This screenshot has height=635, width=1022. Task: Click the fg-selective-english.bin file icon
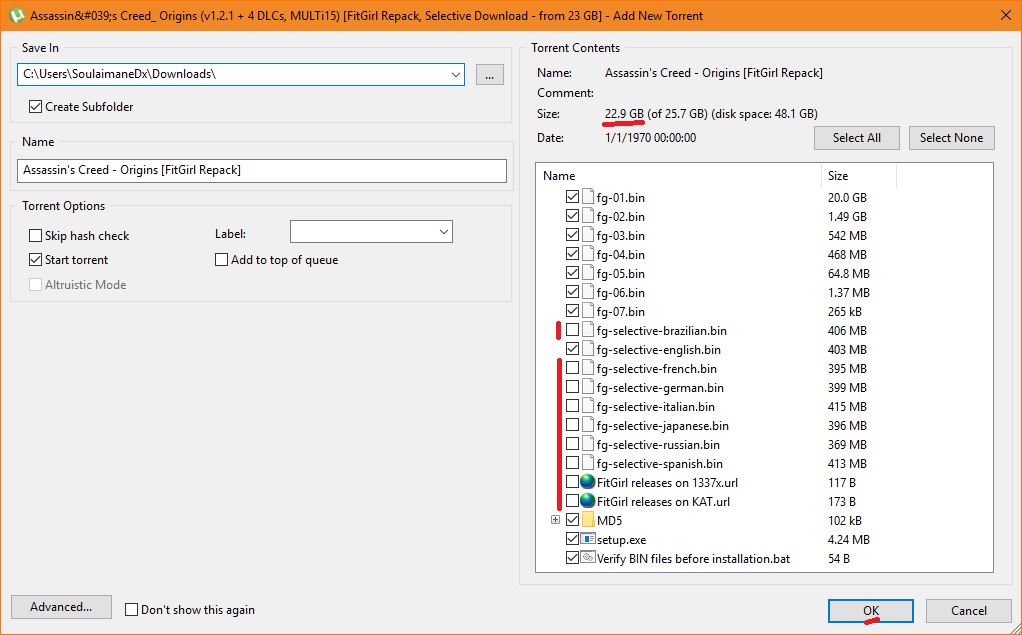(588, 349)
